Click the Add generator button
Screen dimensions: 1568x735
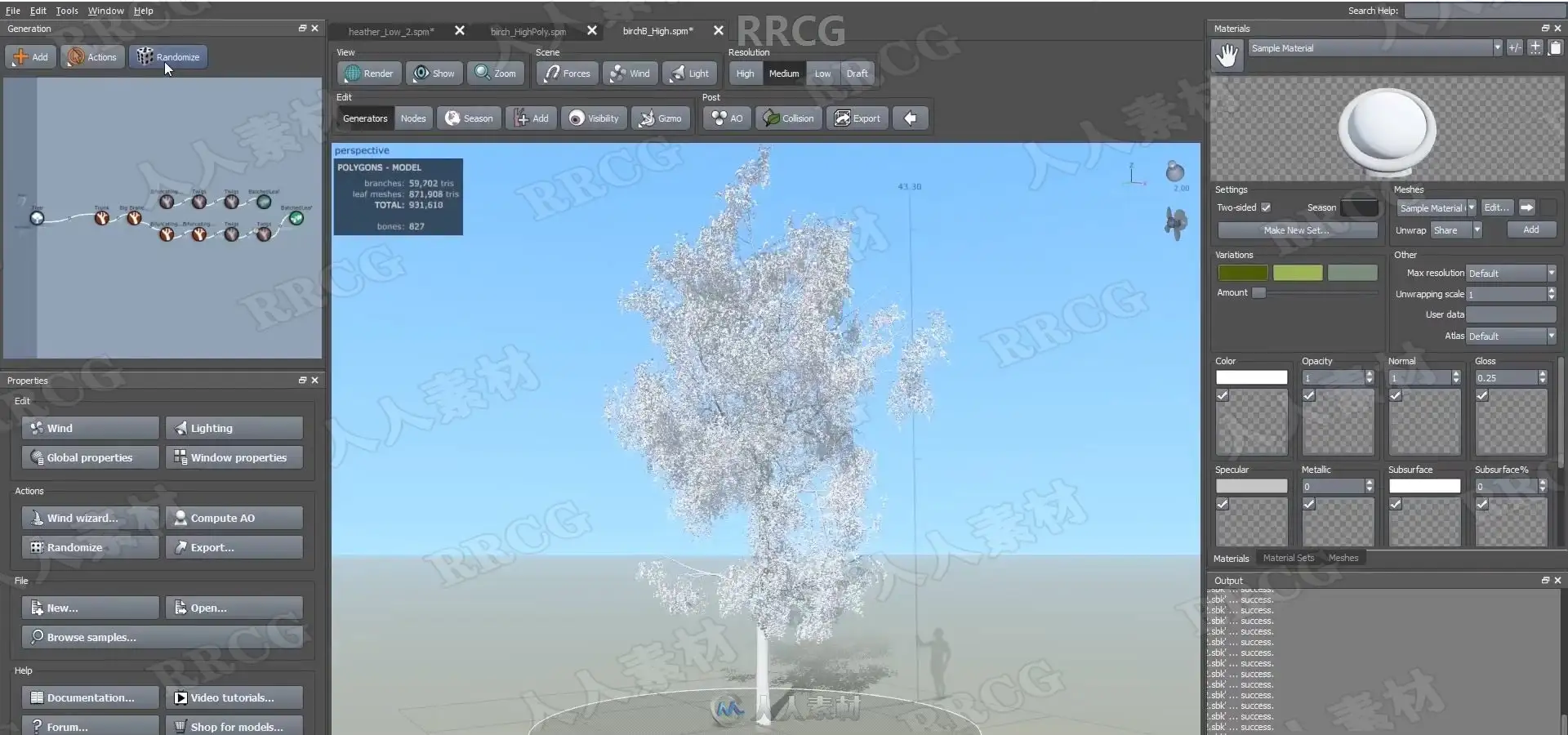point(30,56)
